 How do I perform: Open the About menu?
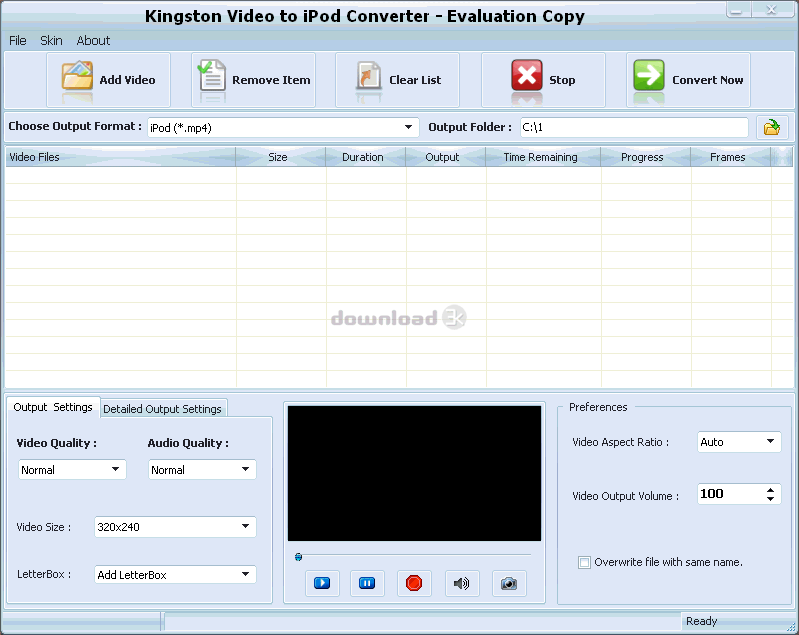pos(93,40)
